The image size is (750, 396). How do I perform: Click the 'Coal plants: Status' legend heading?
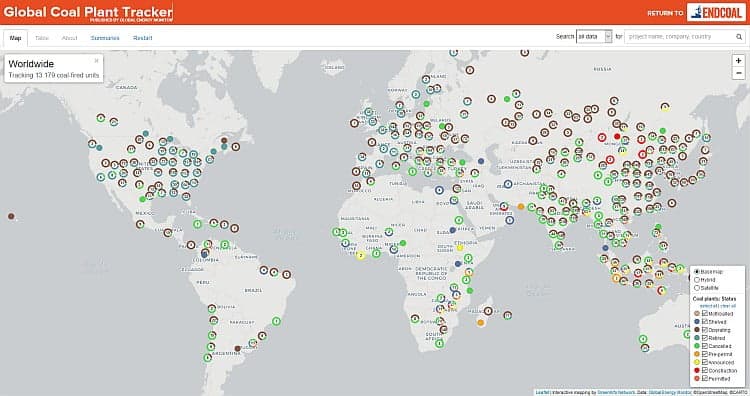point(715,298)
